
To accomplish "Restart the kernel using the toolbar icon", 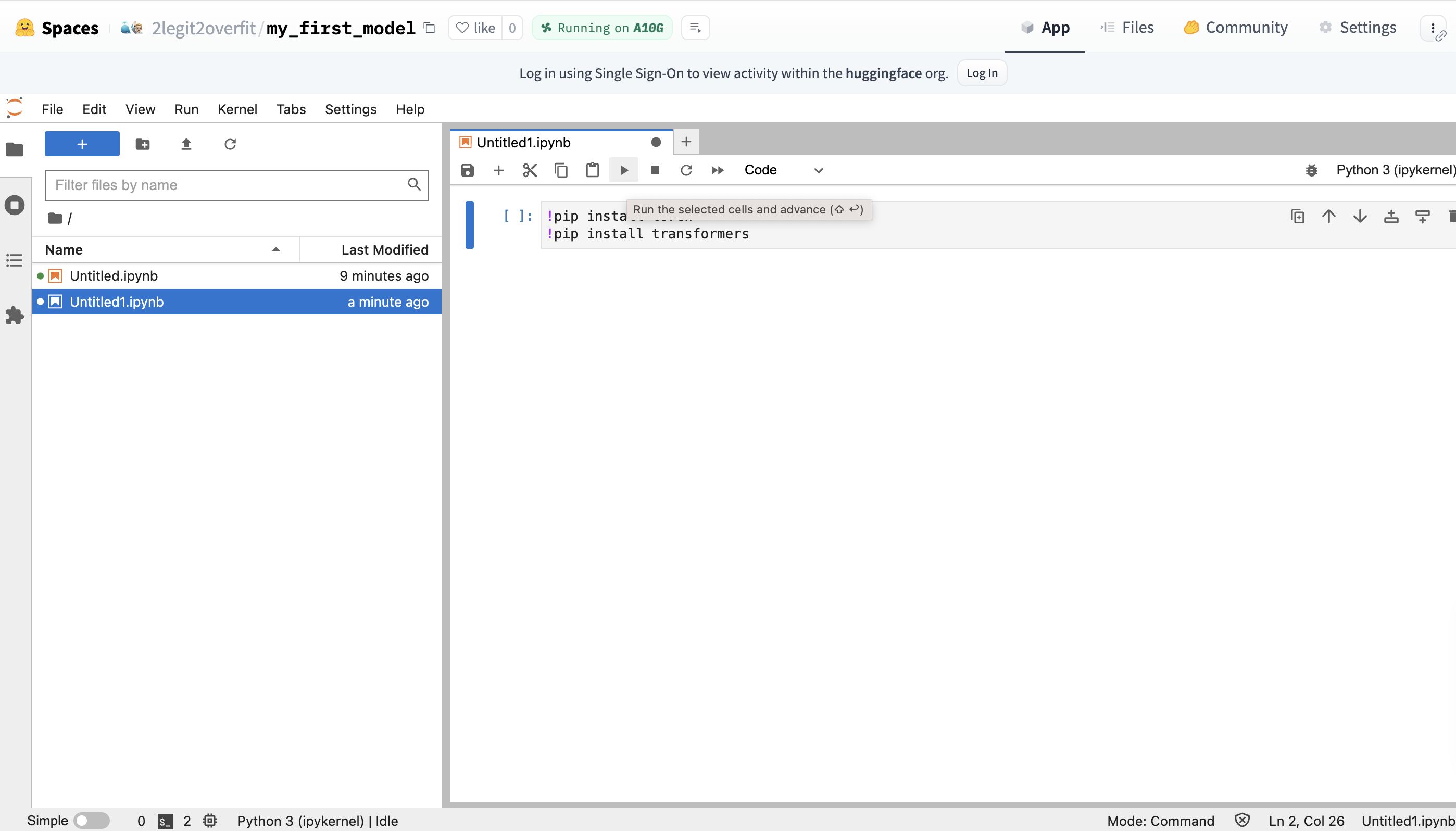I will pos(686,170).
